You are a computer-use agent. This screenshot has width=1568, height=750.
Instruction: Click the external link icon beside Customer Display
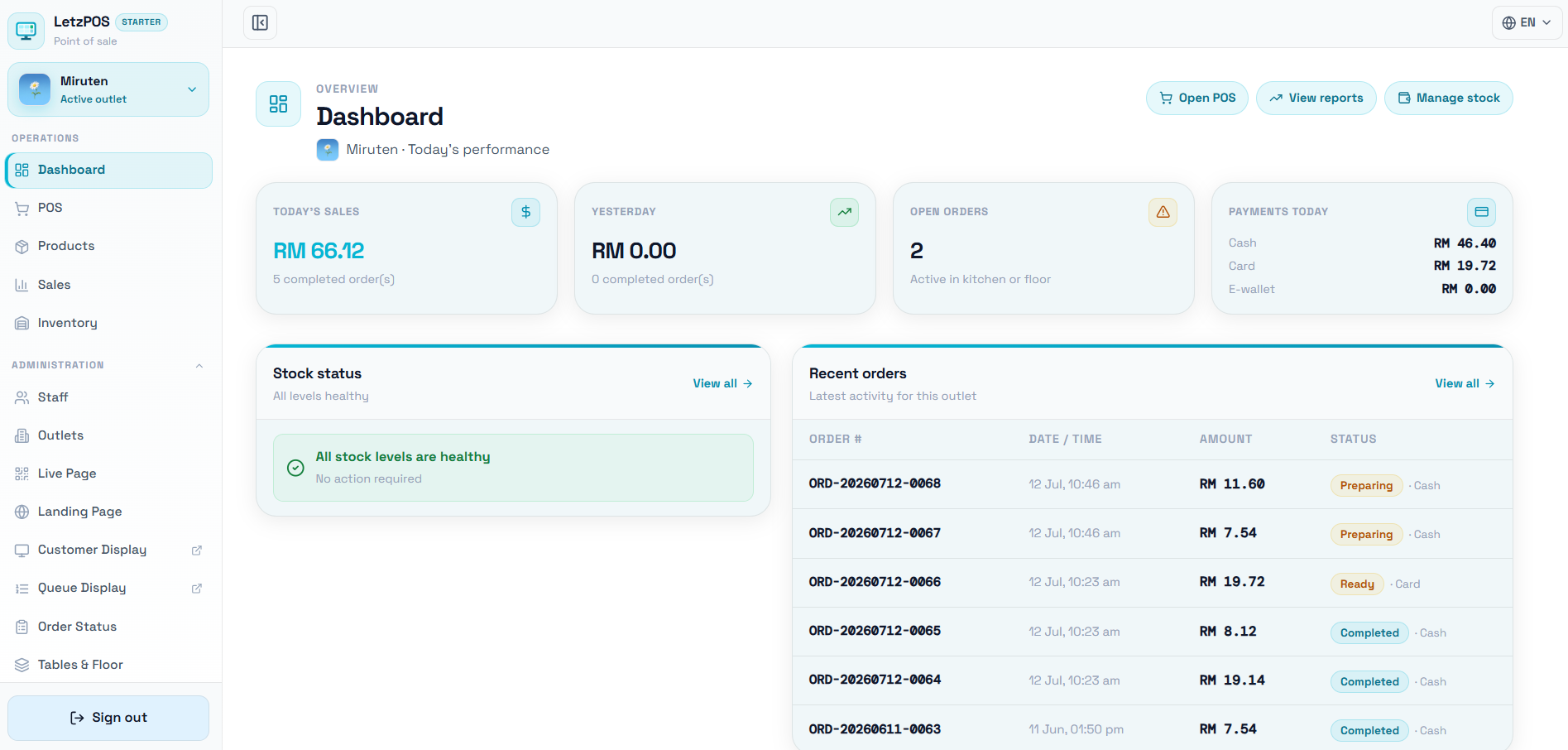click(197, 550)
